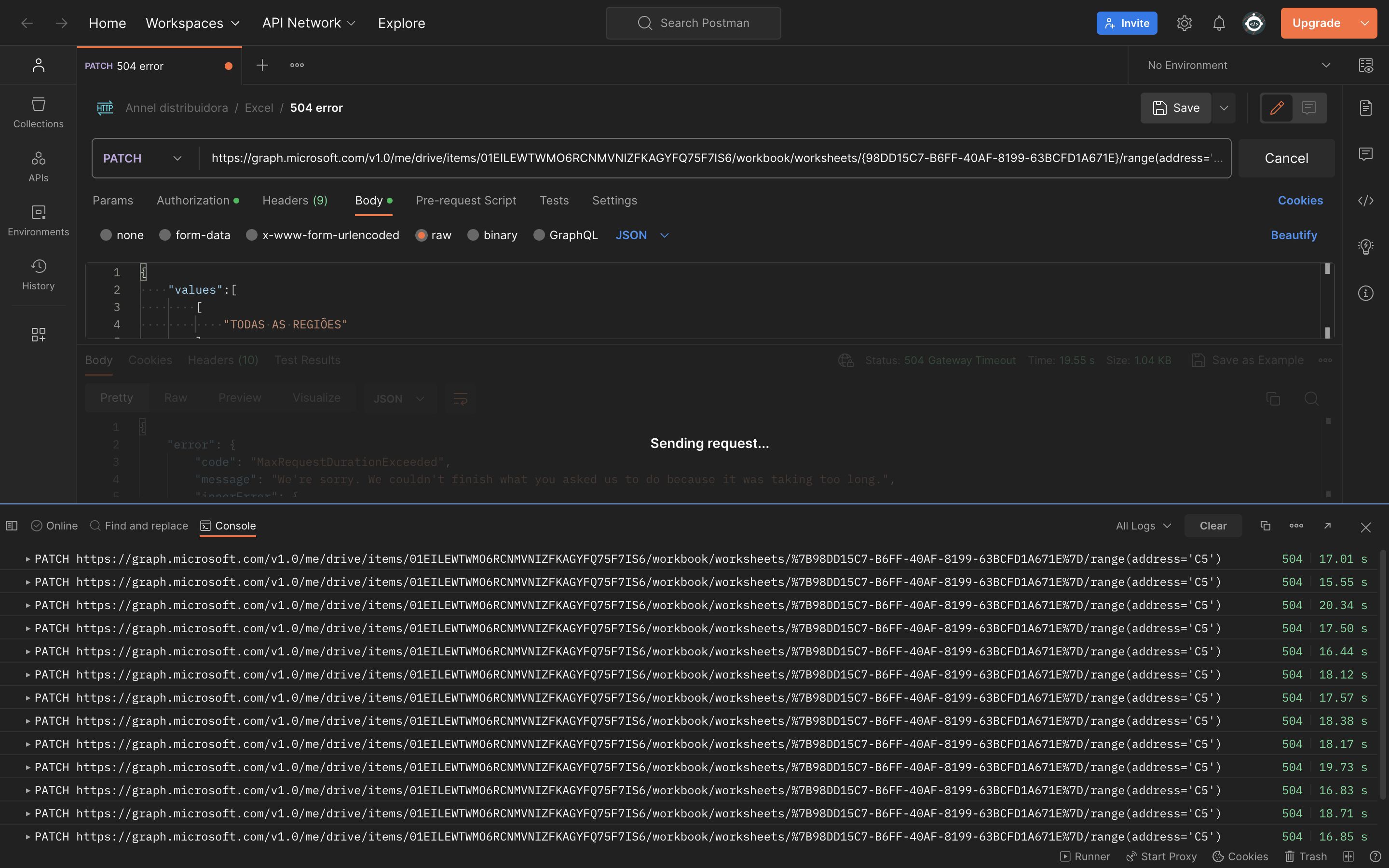Open the Trash from the status bar
This screenshot has width=1389, height=868.
[1305, 856]
